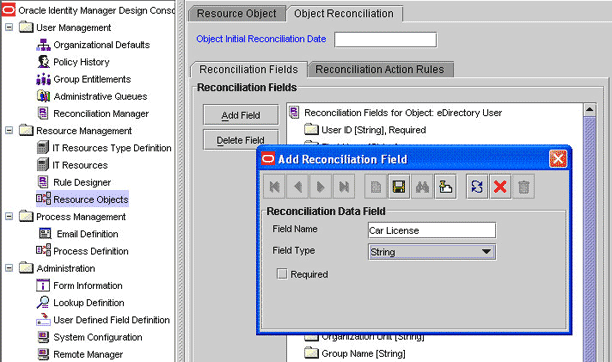The width and height of the screenshot is (612, 362).
Task: Click the User Defined Field Definition icon
Action: pos(43,319)
